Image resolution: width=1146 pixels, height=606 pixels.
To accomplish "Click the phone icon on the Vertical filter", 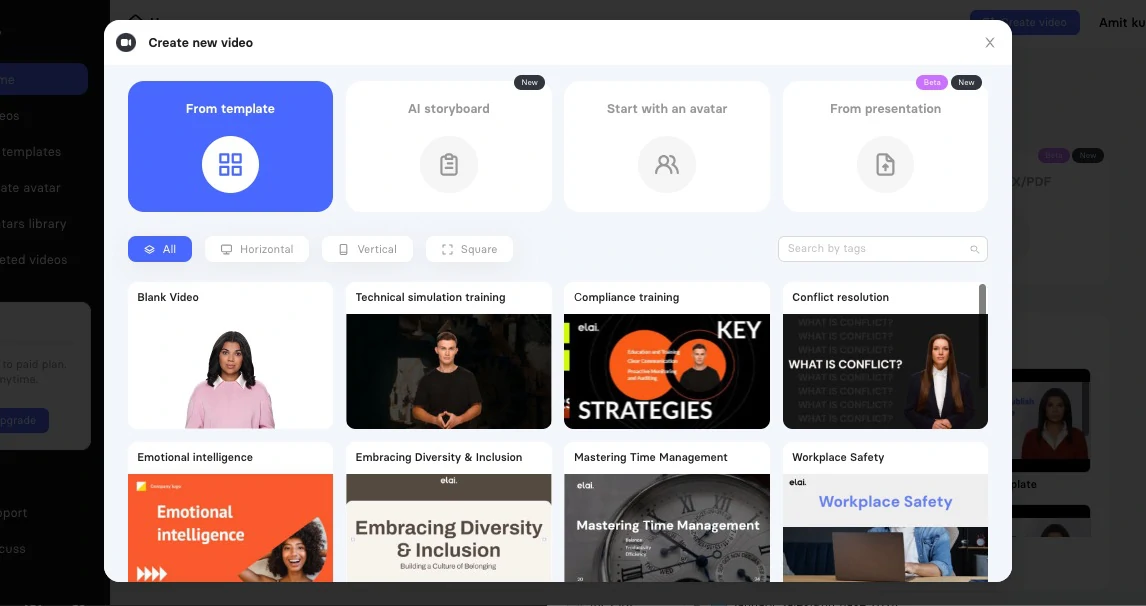I will pyautogui.click(x=344, y=249).
